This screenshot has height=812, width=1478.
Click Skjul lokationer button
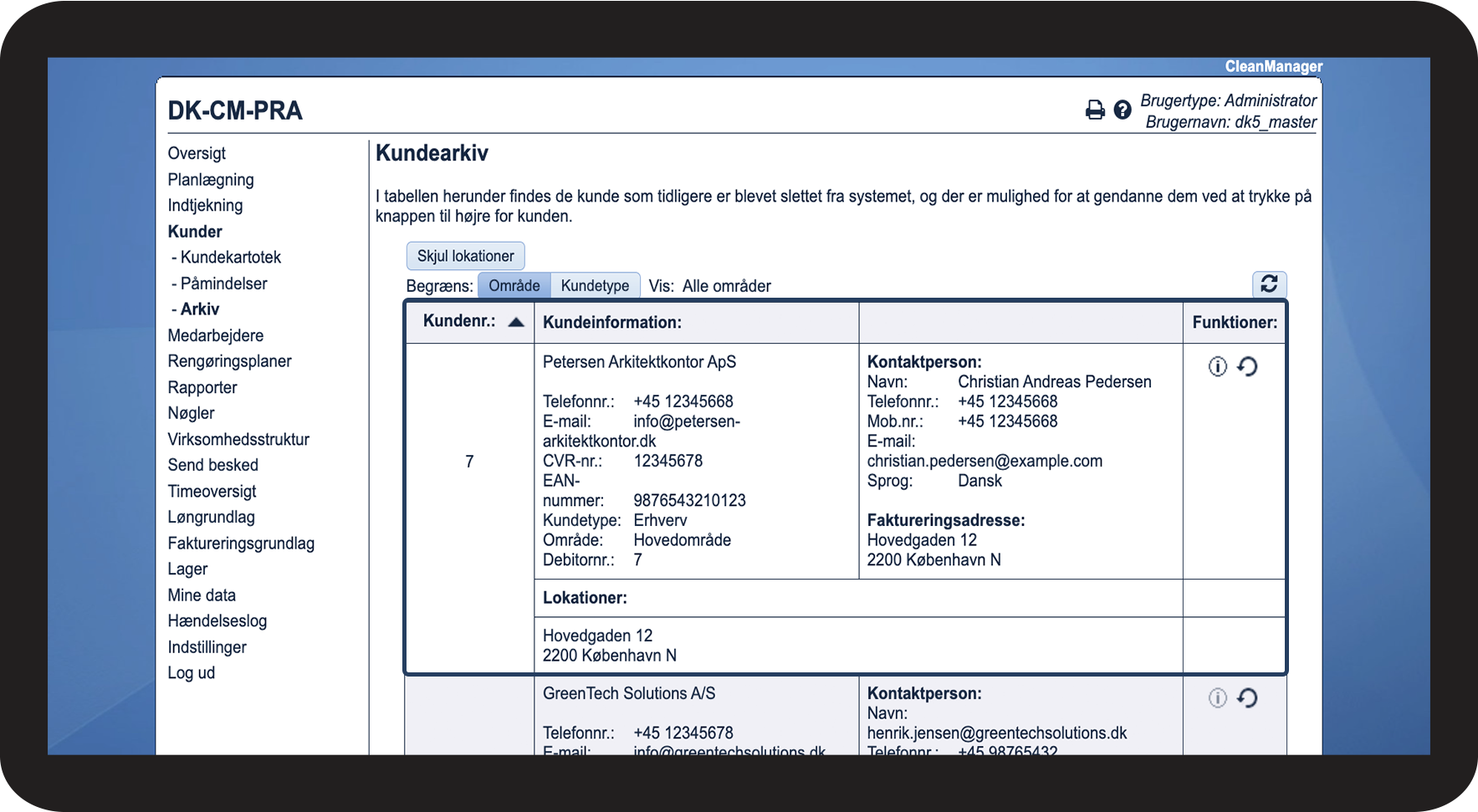coord(465,256)
